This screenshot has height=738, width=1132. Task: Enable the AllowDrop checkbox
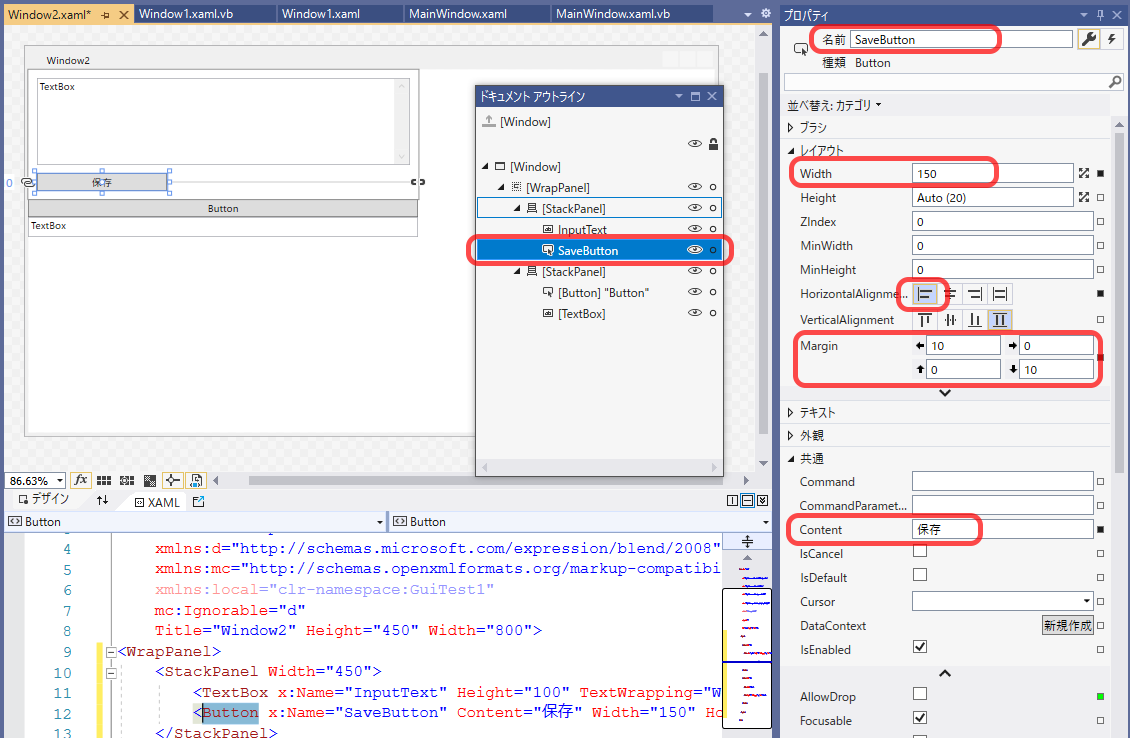coord(920,694)
